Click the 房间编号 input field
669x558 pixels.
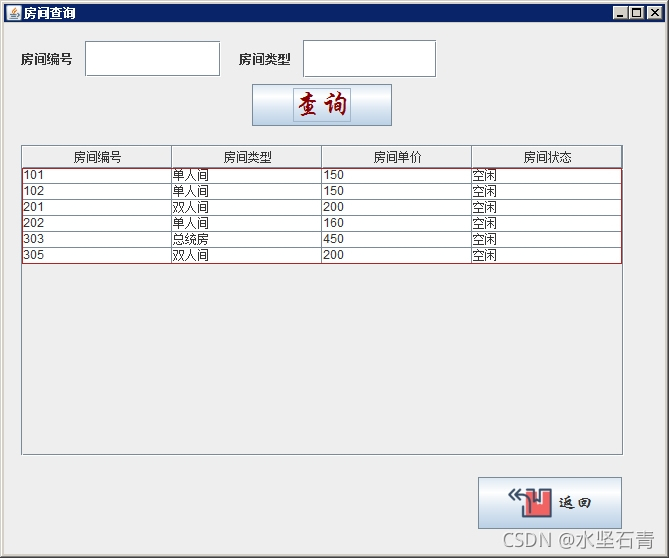click(152, 59)
